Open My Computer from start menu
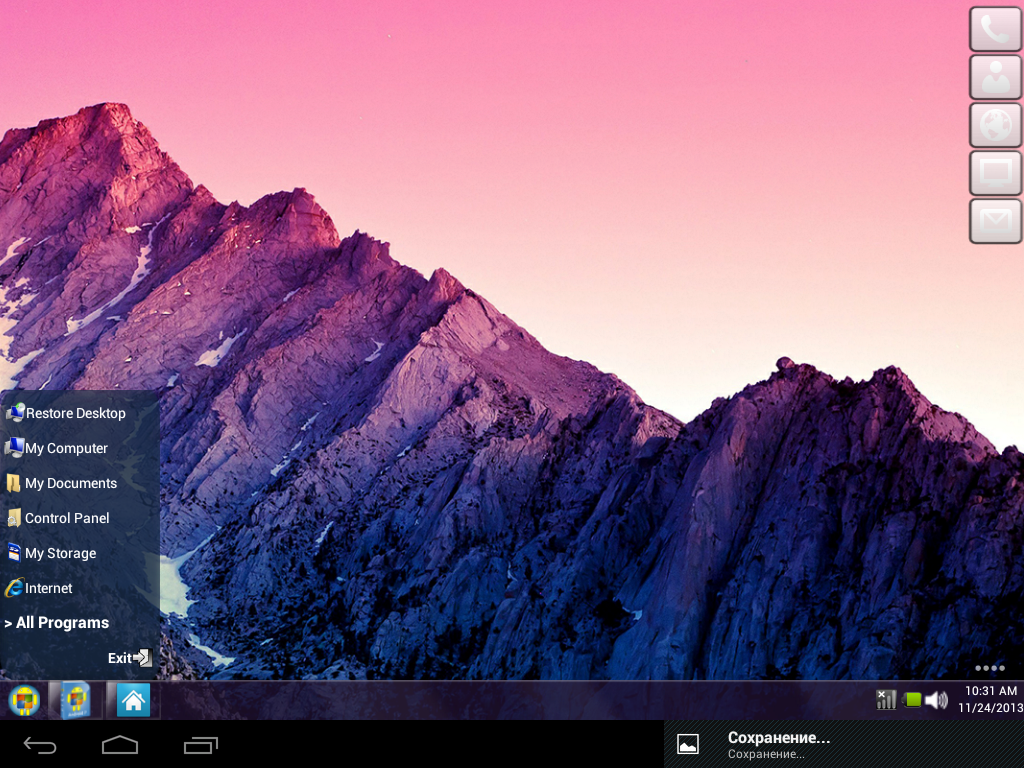 click(80, 448)
